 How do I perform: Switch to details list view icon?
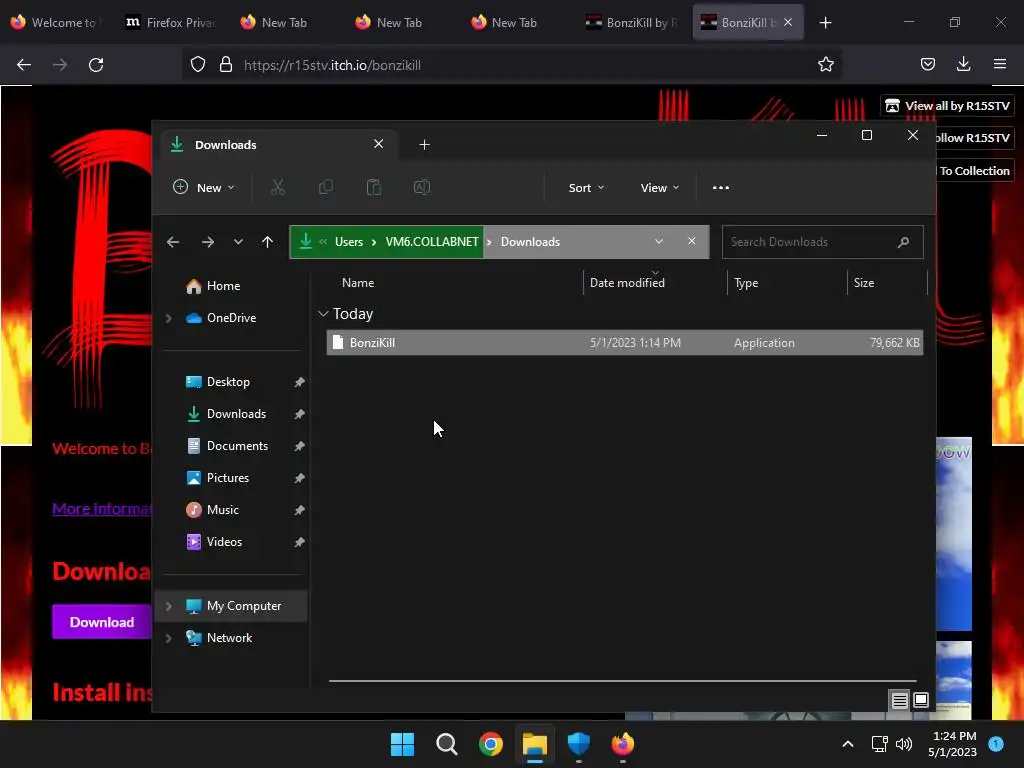[x=899, y=701]
